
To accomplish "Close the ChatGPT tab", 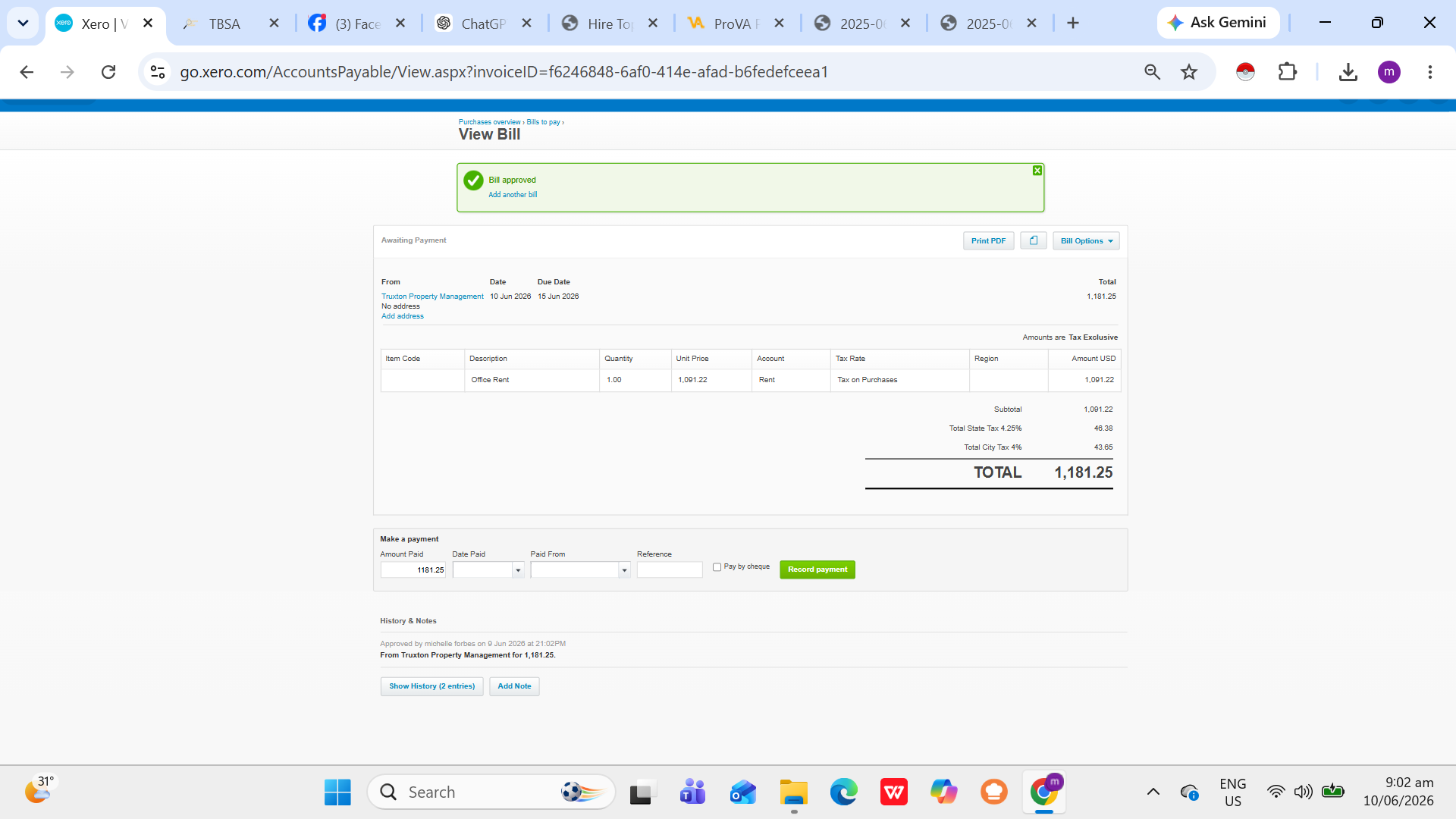I will coord(527,24).
